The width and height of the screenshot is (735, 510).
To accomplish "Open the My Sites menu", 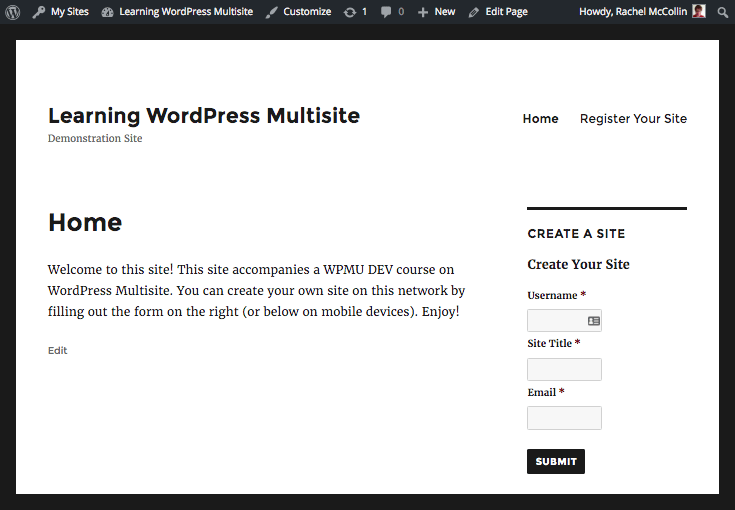I will [x=69, y=12].
